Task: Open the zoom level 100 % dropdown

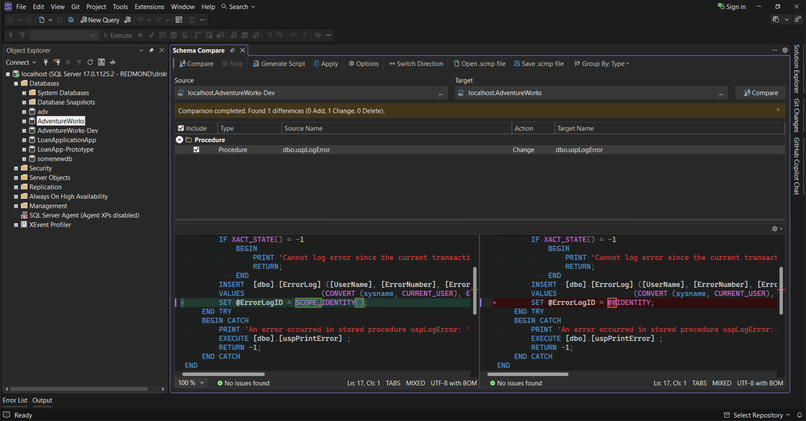Action: click(191, 383)
